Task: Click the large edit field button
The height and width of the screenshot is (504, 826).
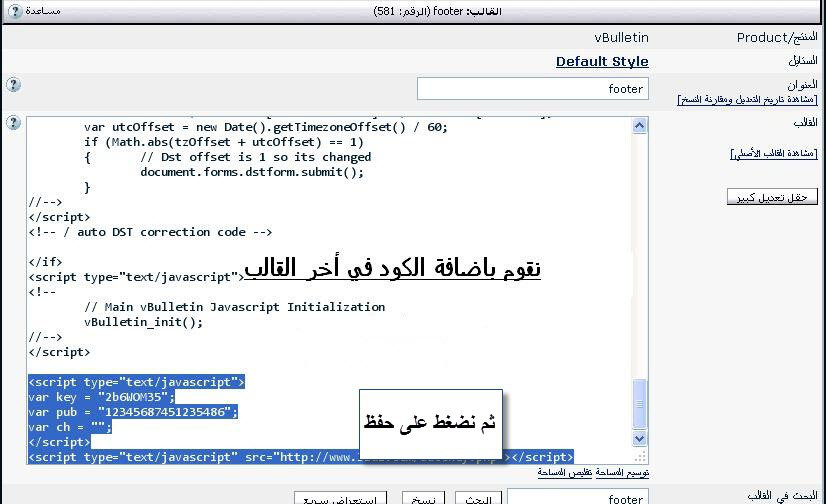Action: click(772, 197)
